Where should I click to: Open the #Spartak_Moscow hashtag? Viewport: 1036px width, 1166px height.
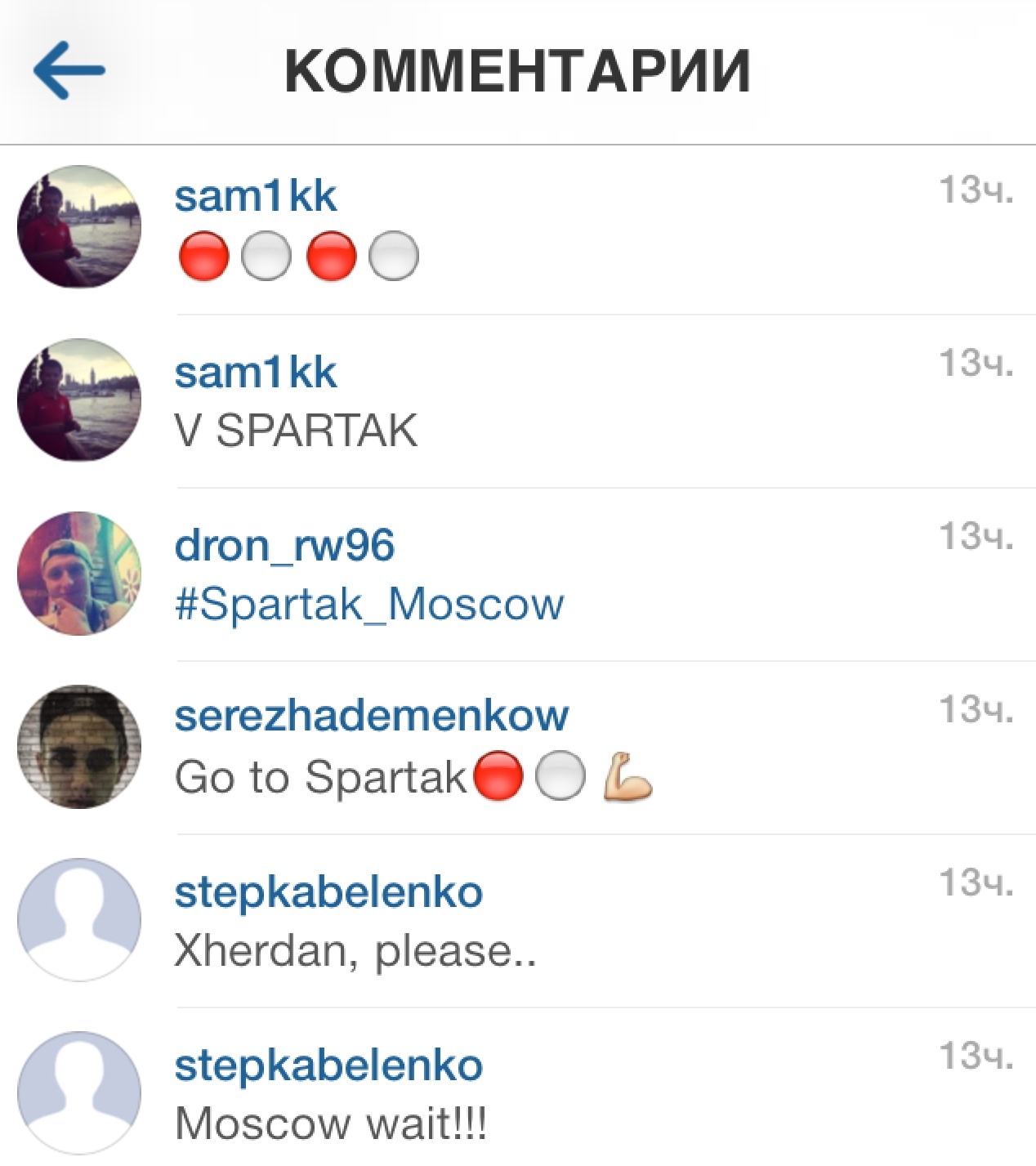pyautogui.click(x=369, y=604)
